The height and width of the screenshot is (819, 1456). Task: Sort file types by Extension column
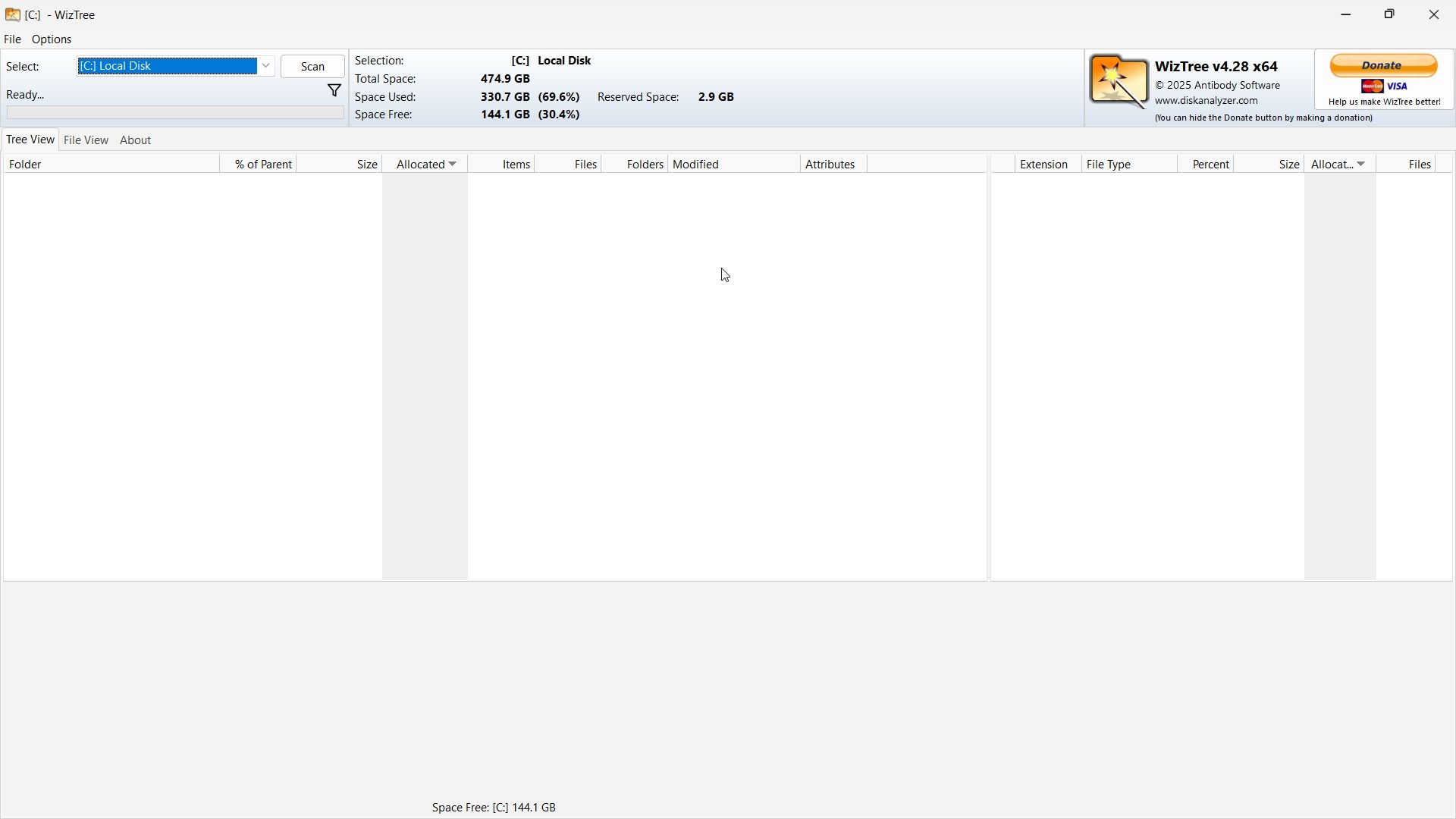(x=1049, y=165)
